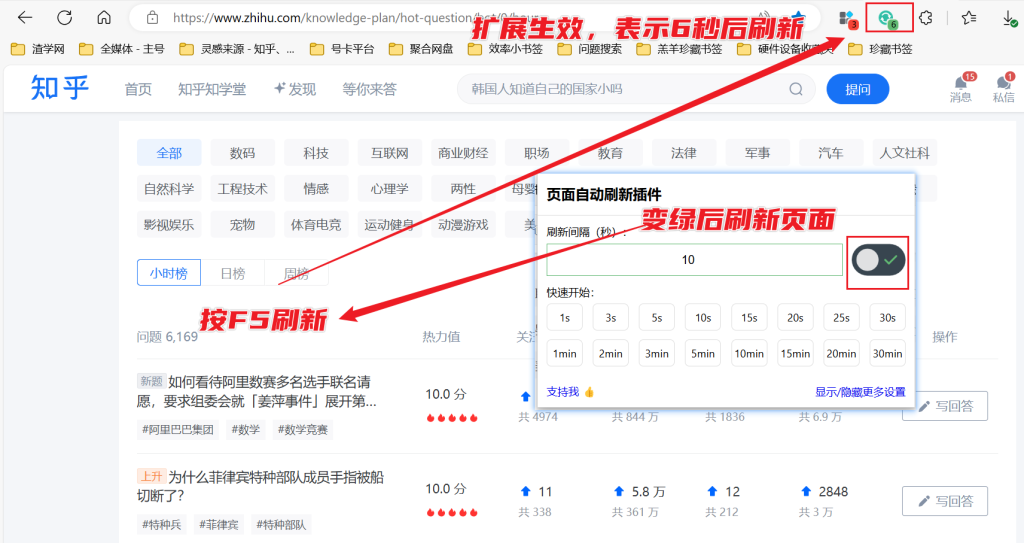This screenshot has height=543, width=1024.
Task: Click the Zhihu logo
Action: [x=59, y=88]
